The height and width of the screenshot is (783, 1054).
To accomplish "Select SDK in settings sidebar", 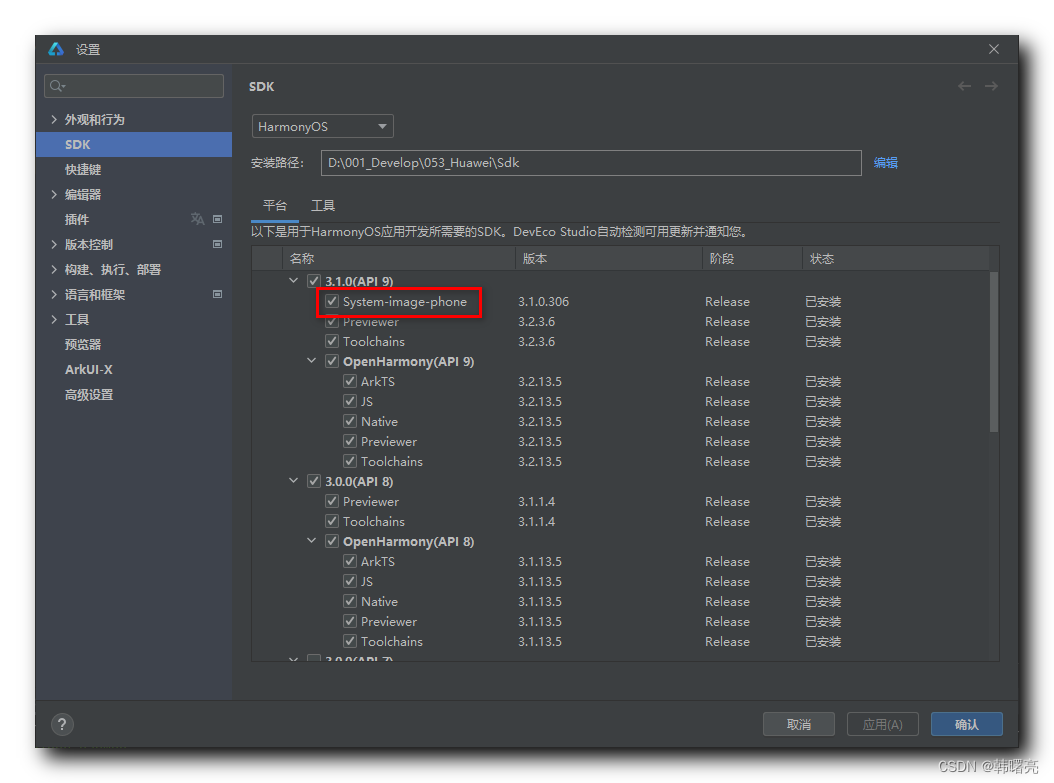I will pyautogui.click(x=134, y=145).
